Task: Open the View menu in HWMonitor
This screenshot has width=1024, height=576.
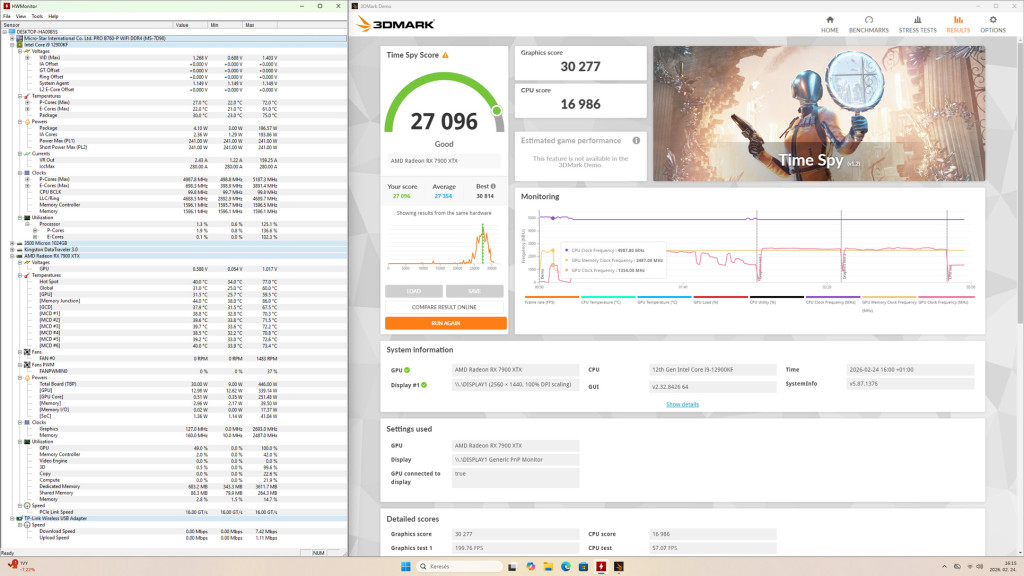Action: pyautogui.click(x=22, y=16)
